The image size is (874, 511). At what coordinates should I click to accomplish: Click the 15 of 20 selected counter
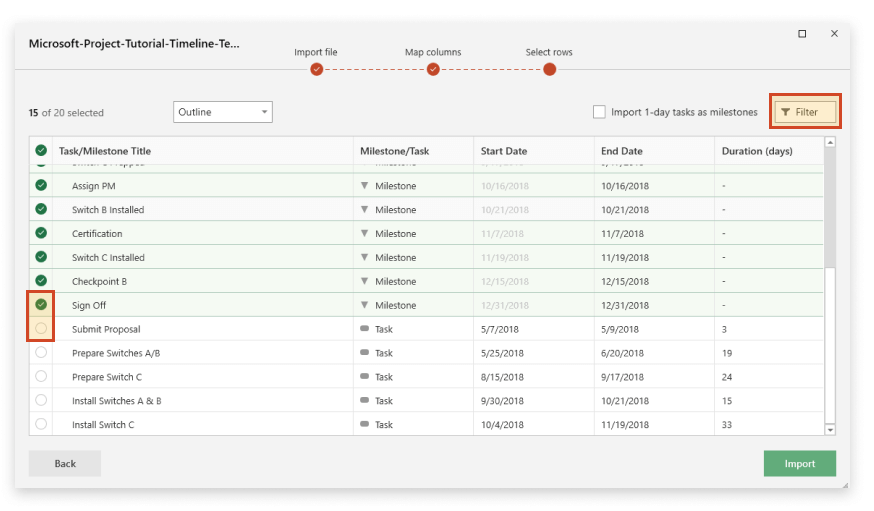coord(66,113)
